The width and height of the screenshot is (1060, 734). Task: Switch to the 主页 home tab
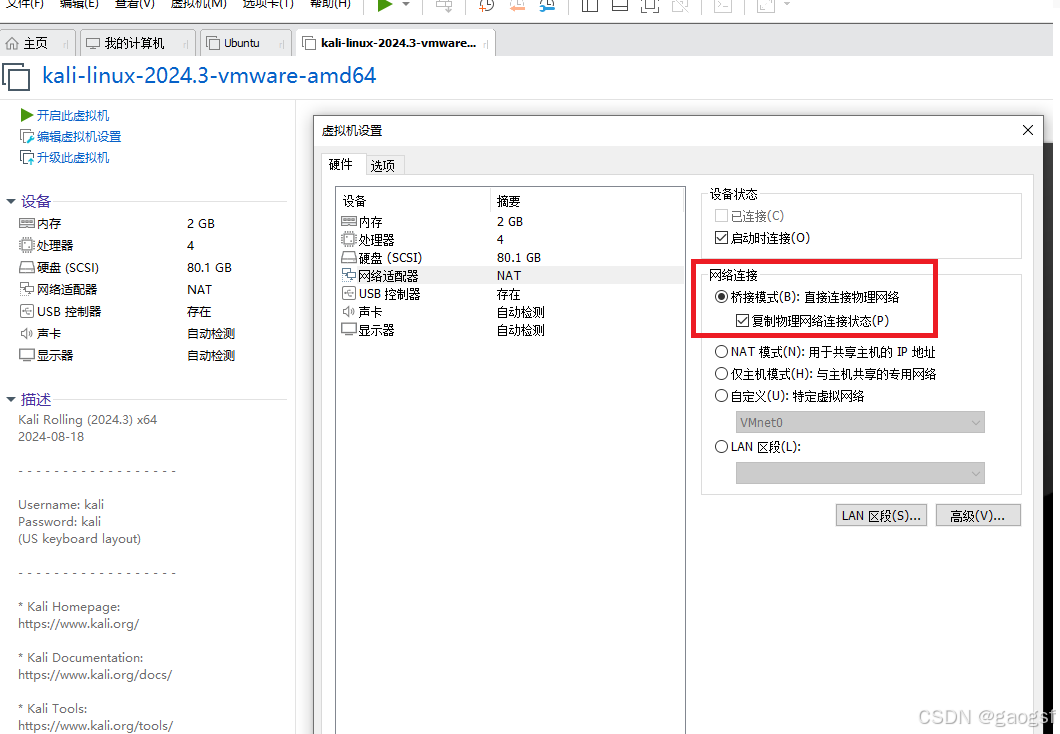(37, 43)
